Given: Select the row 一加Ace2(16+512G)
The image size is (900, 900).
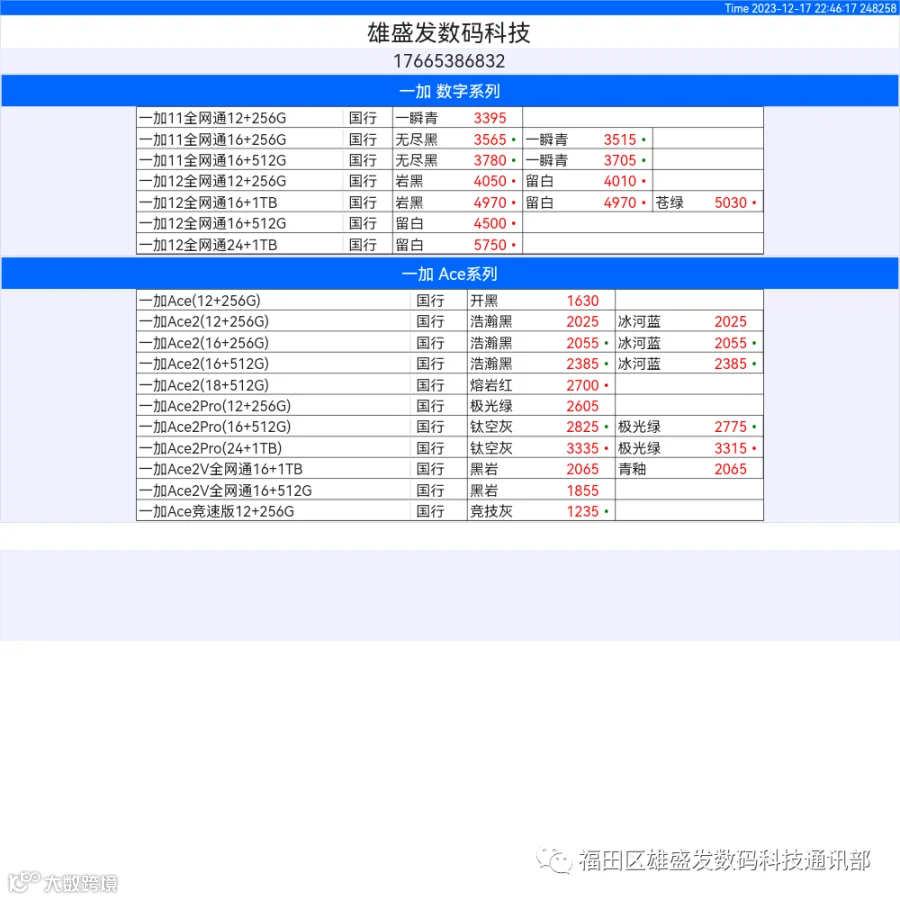Looking at the screenshot, I should point(450,363).
